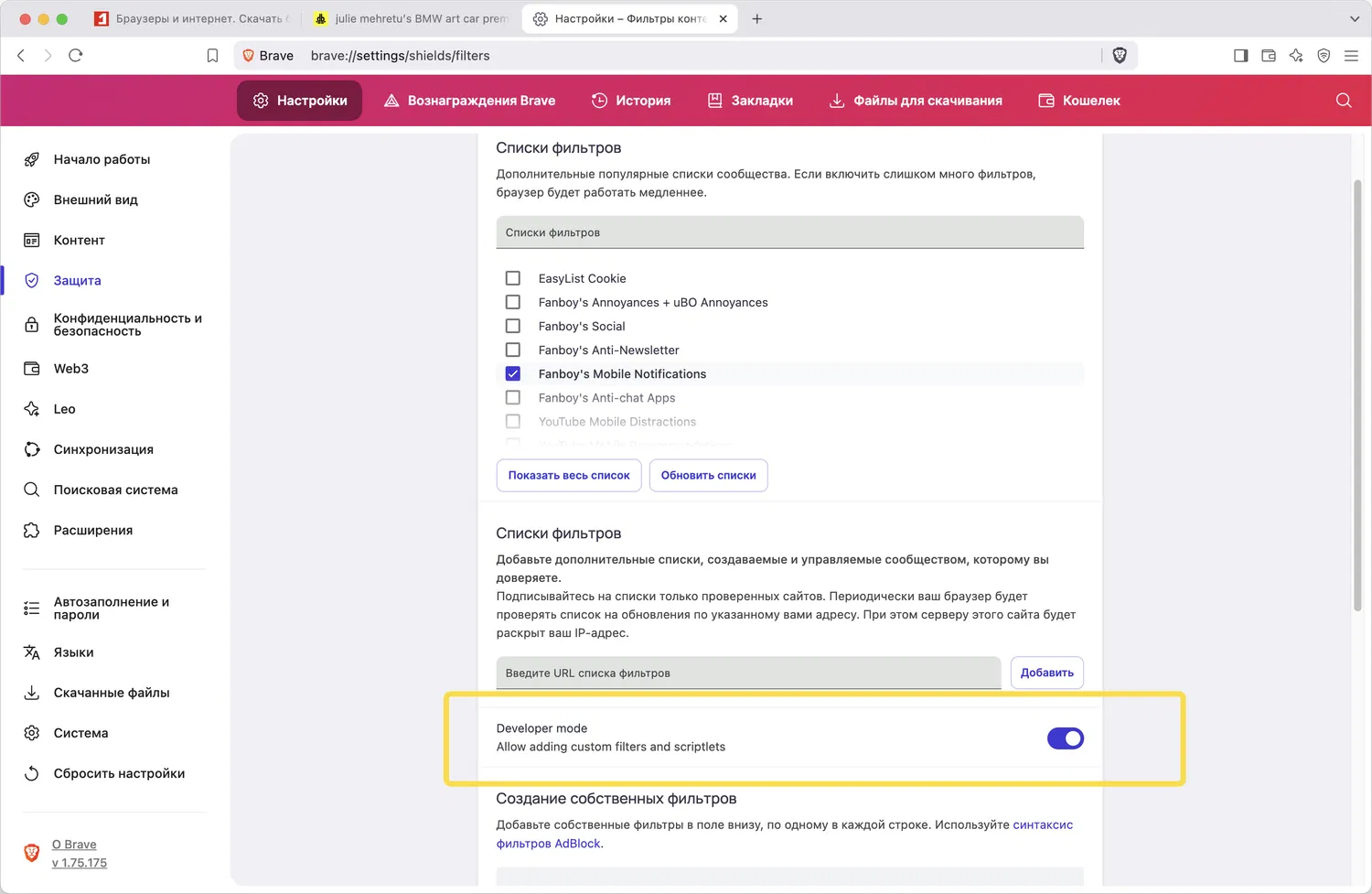The width and height of the screenshot is (1372, 894).
Task: Open Вознаграждения Brave section
Action: click(469, 101)
